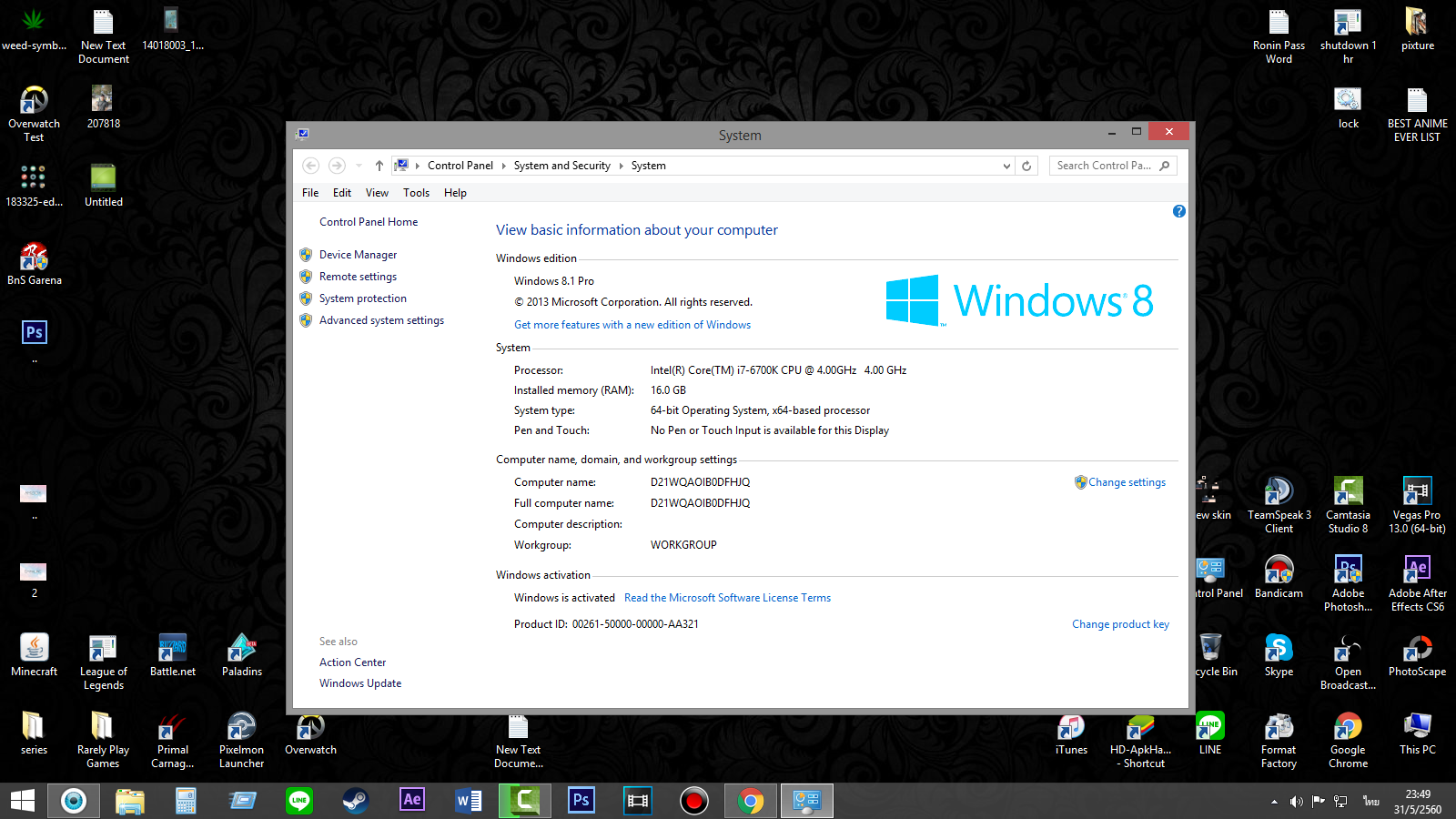Read the Microsoft Software License Terms
Image resolution: width=1456 pixels, height=819 pixels.
(727, 598)
